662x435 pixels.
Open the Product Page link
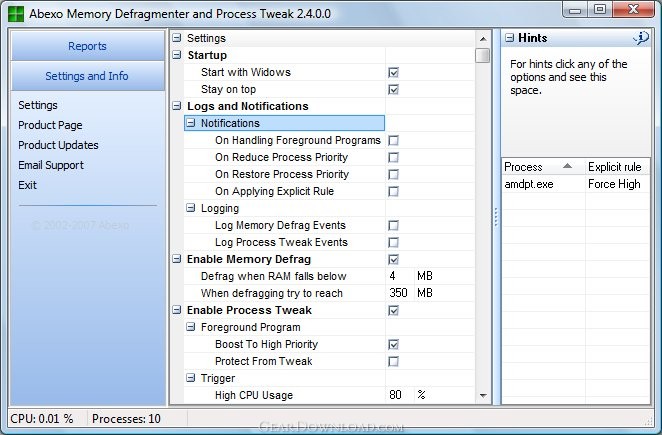tap(50, 125)
